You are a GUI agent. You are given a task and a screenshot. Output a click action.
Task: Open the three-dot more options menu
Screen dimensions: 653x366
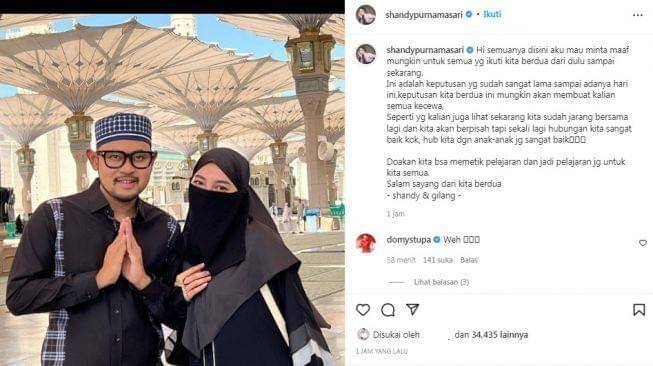(638, 15)
